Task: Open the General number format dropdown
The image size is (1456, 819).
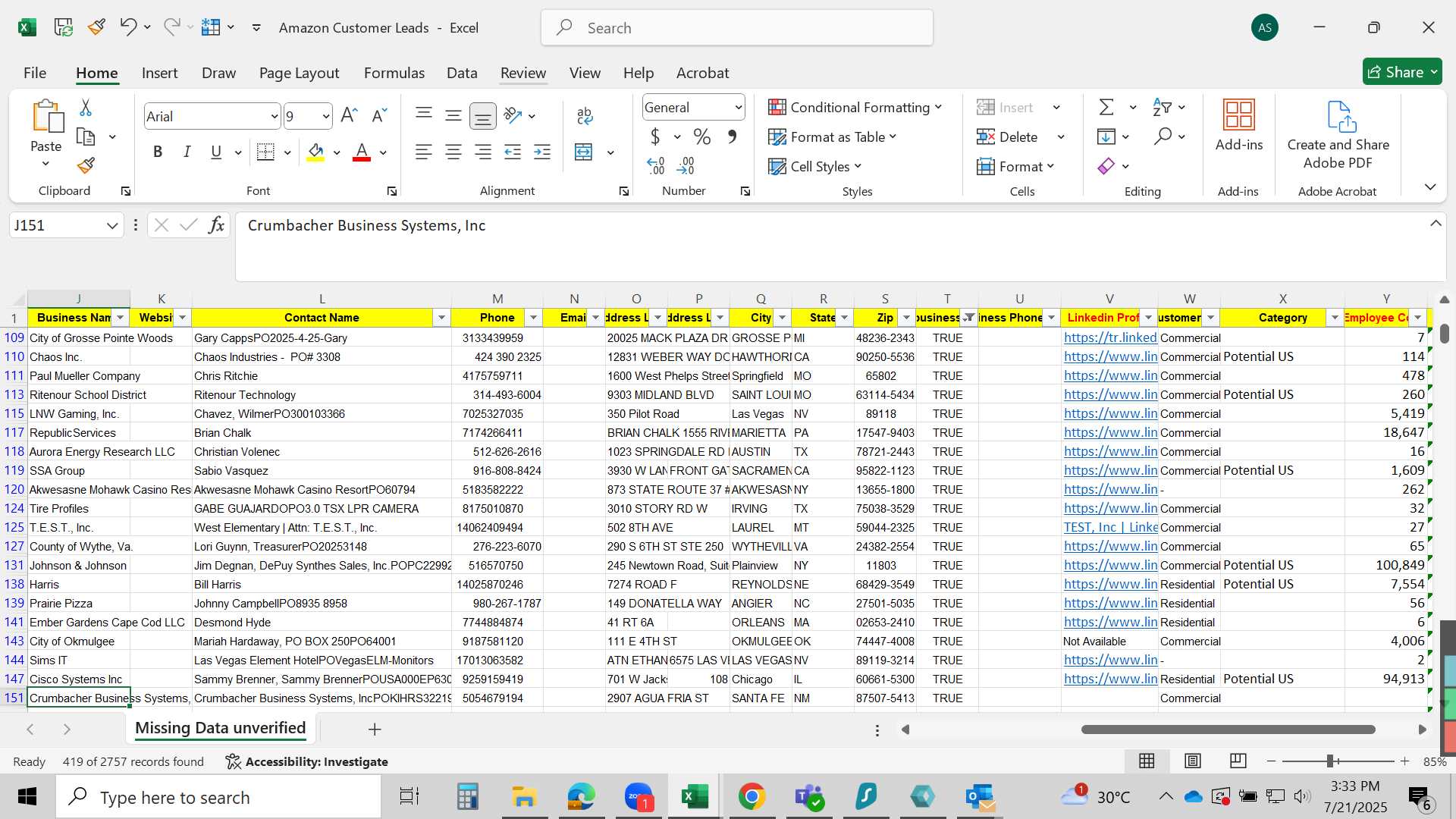Action: [738, 108]
